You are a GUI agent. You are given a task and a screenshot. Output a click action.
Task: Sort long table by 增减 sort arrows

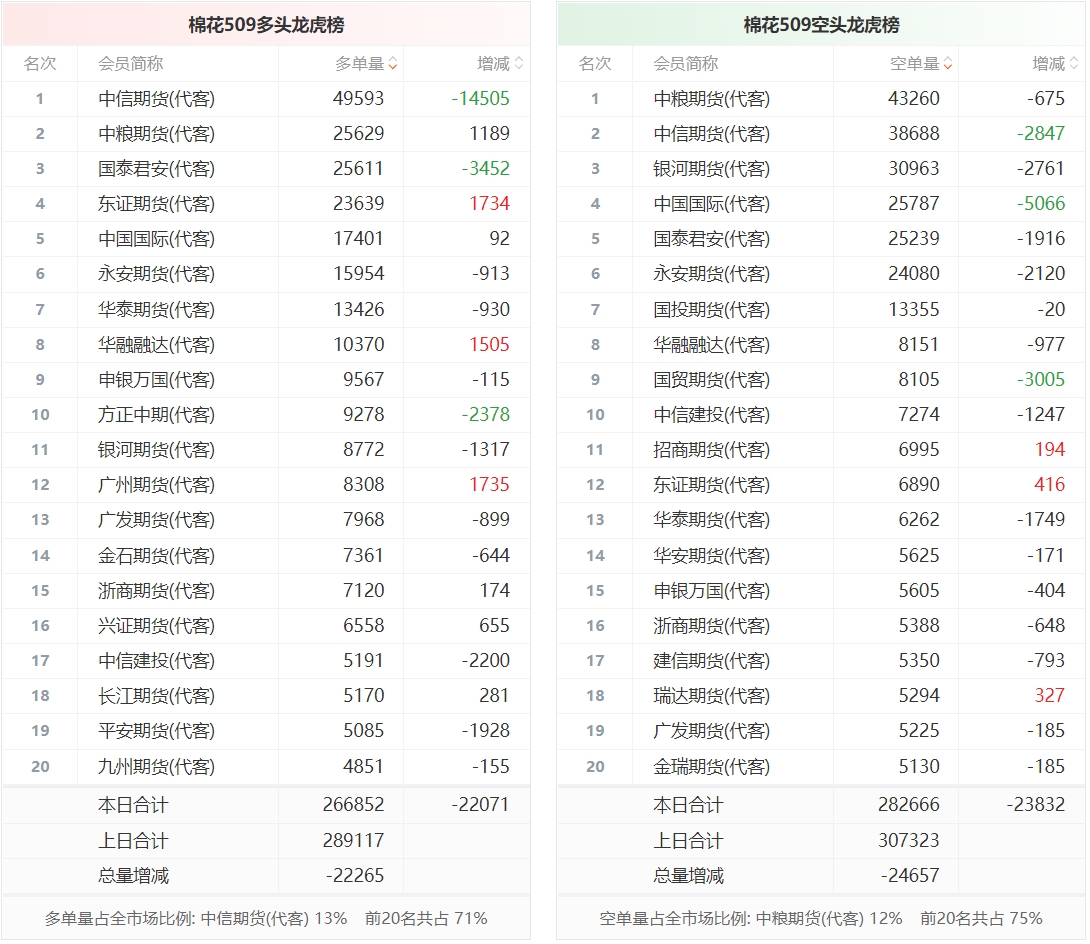(x=519, y=64)
